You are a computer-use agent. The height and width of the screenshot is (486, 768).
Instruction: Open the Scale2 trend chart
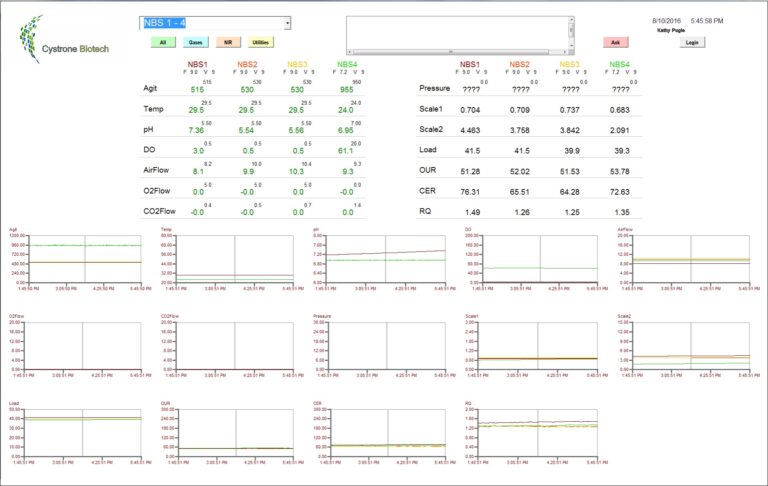[689, 345]
